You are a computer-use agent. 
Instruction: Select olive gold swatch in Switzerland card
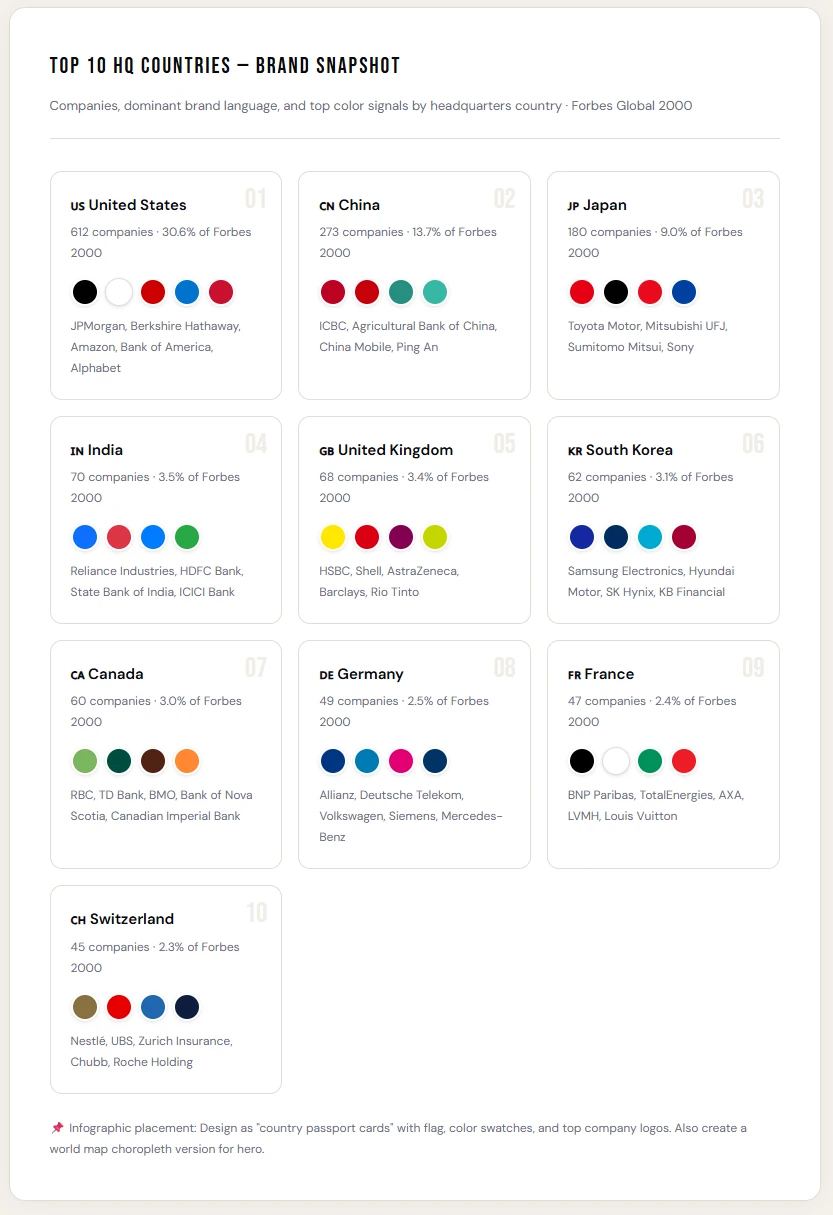(85, 1007)
